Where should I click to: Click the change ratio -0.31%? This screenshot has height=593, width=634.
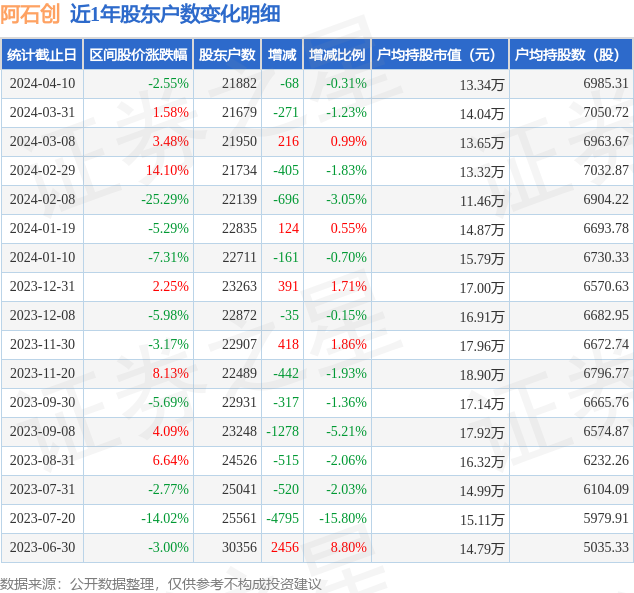347,83
